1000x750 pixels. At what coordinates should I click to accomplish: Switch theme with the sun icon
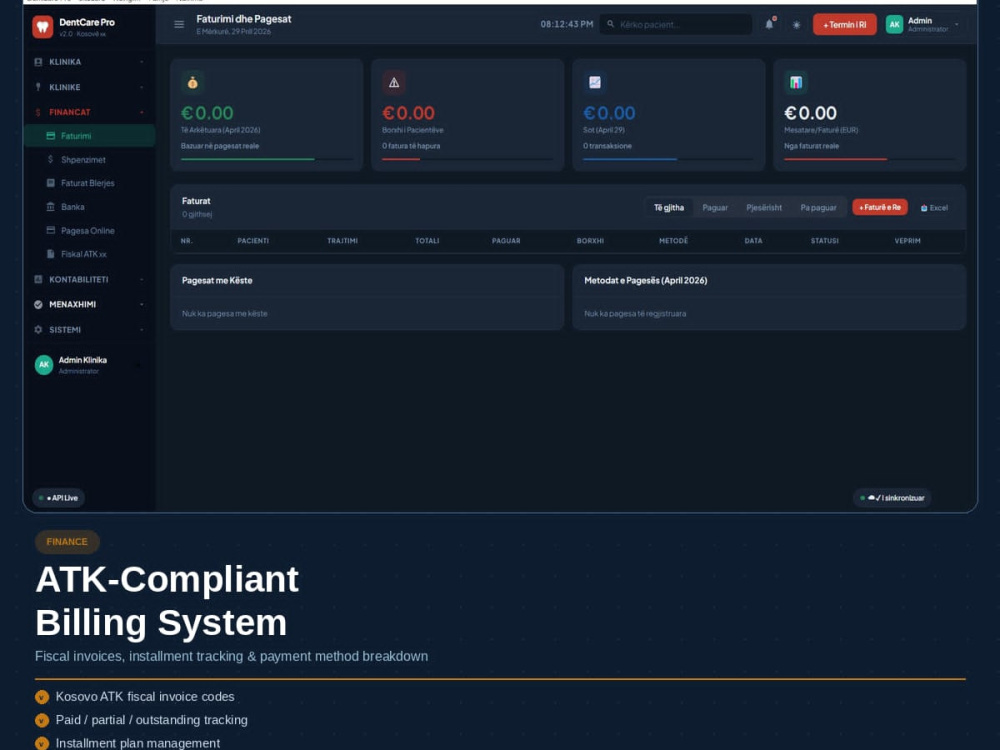point(797,25)
